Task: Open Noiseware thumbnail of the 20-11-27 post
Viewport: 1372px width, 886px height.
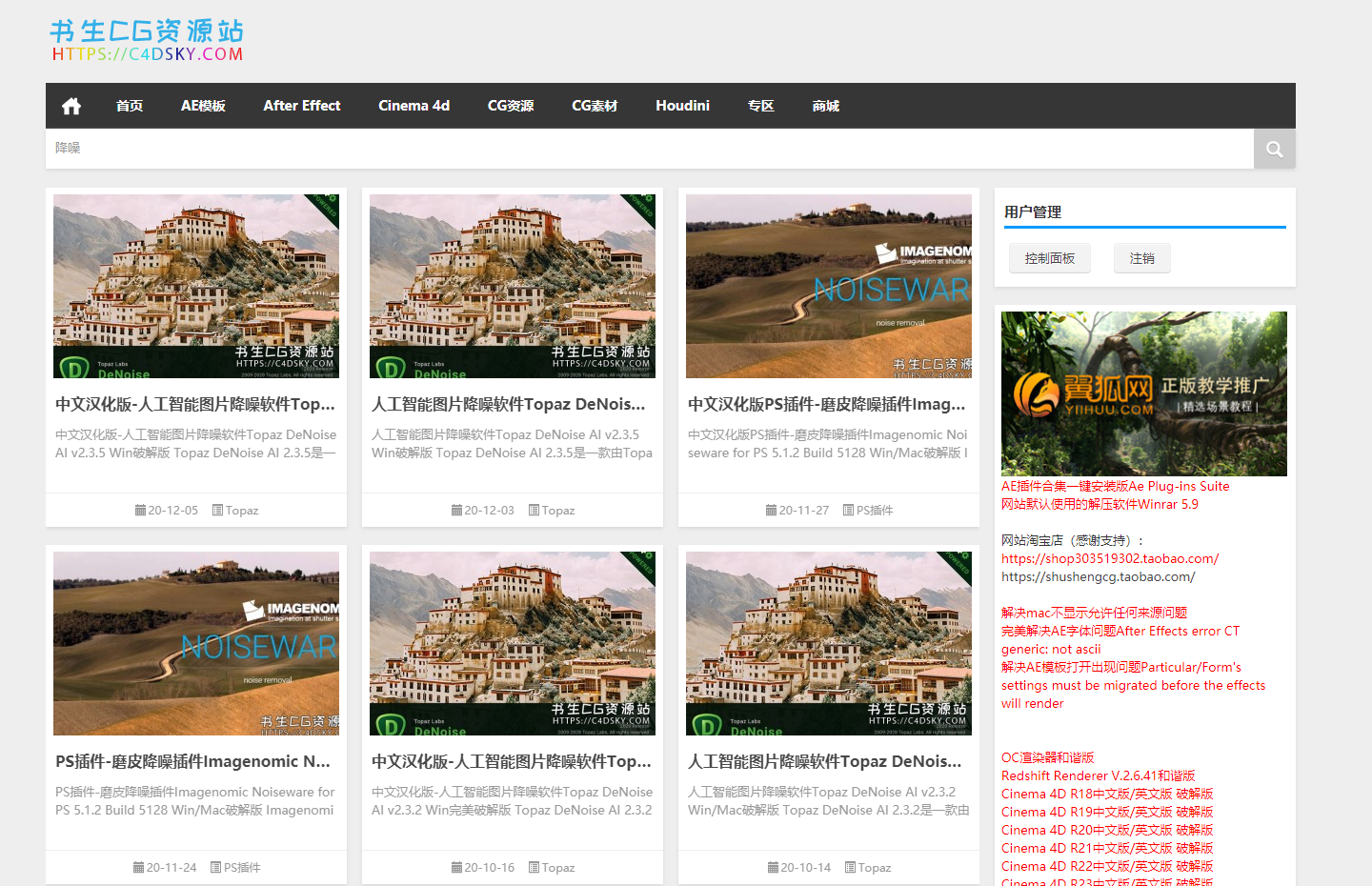Action: coord(829,287)
